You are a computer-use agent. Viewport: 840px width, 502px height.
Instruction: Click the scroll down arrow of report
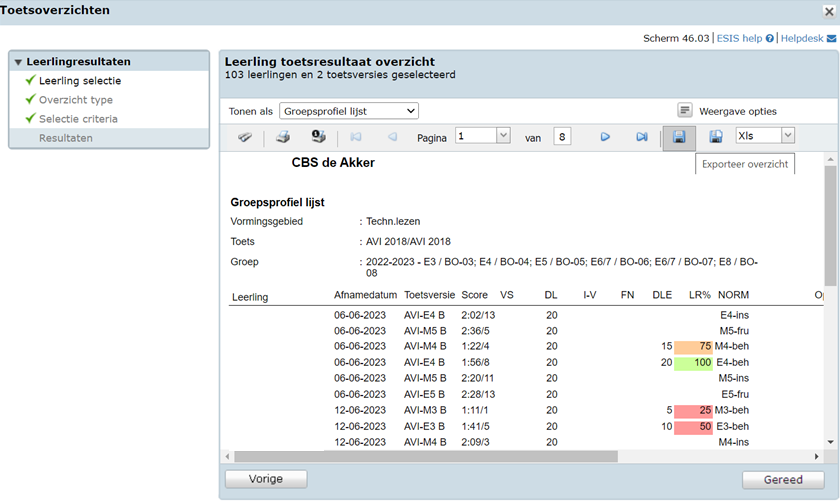(830, 443)
